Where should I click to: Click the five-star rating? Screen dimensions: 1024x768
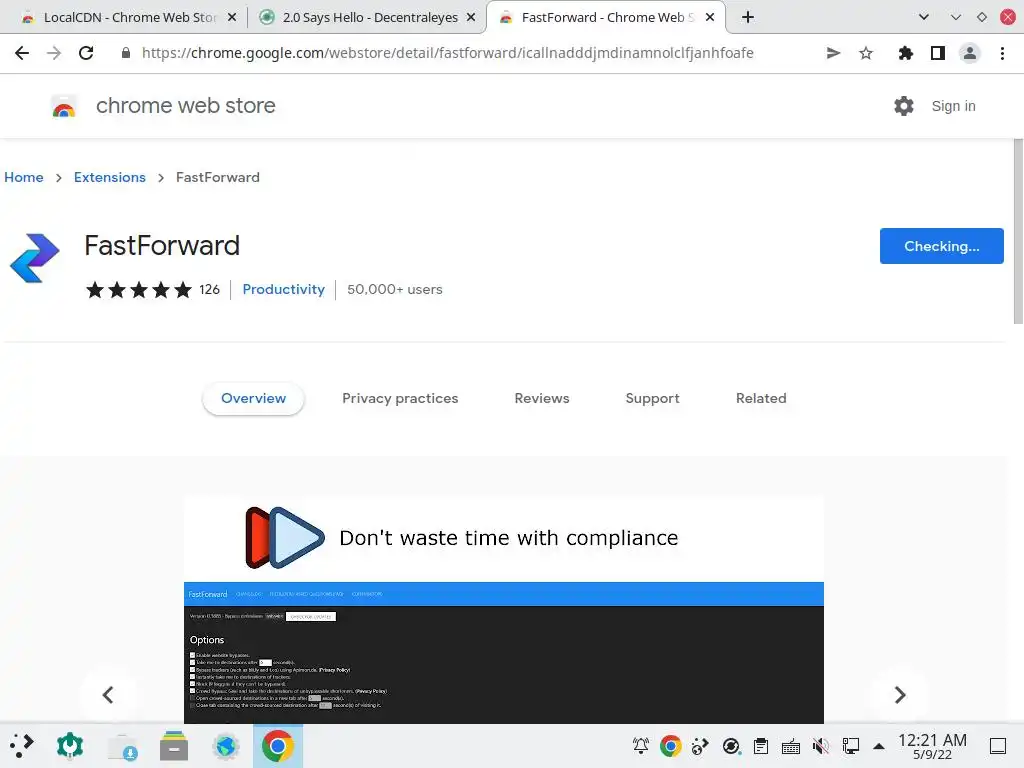coord(139,289)
